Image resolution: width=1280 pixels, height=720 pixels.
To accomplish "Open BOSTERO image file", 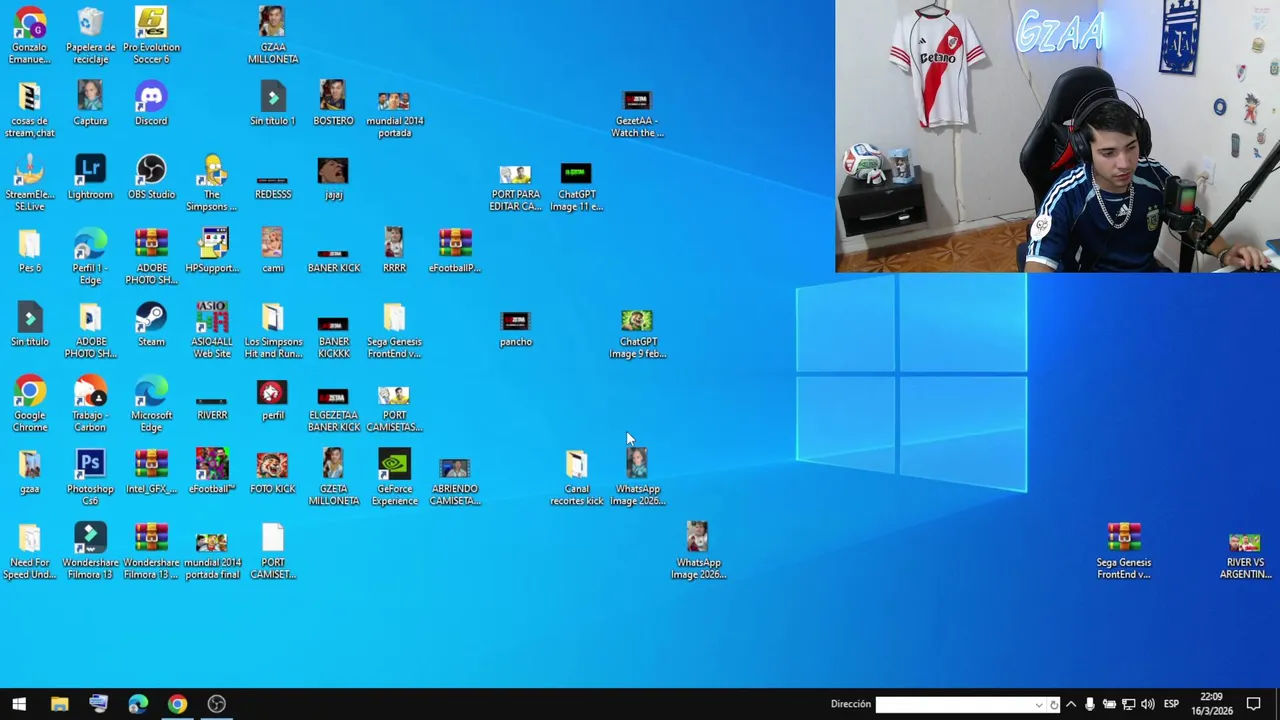I will pos(333,104).
